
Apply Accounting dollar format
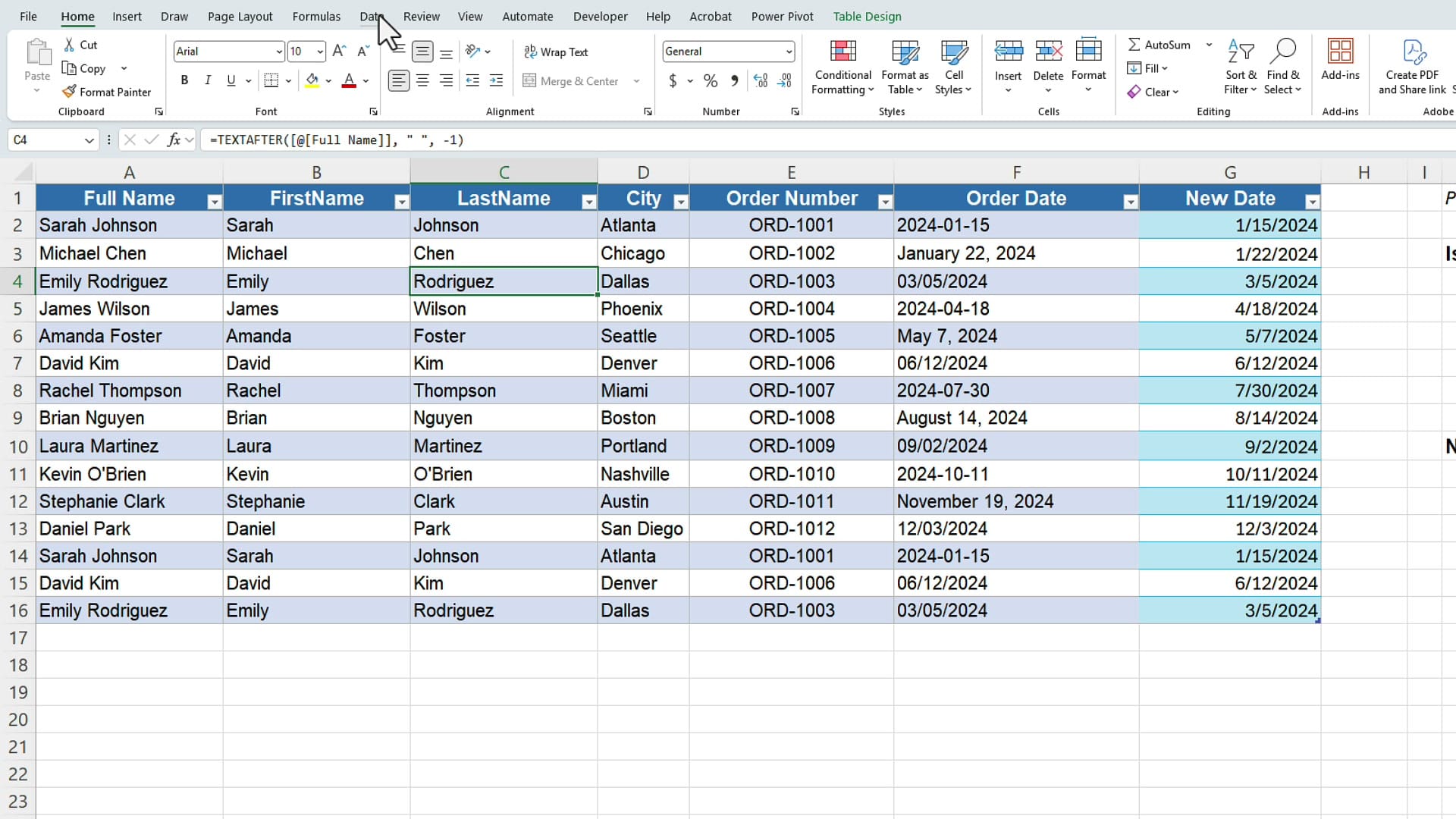673,80
